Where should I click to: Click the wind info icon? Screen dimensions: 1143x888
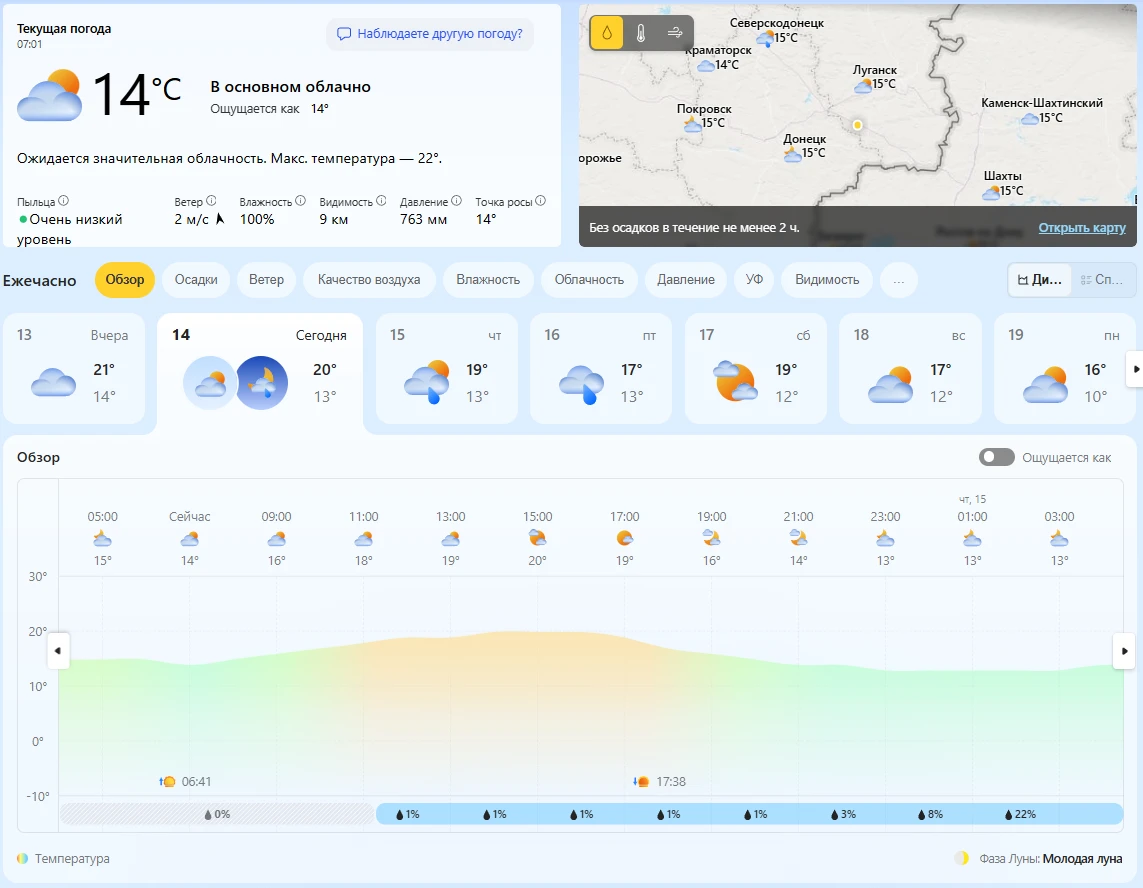[x=211, y=201]
